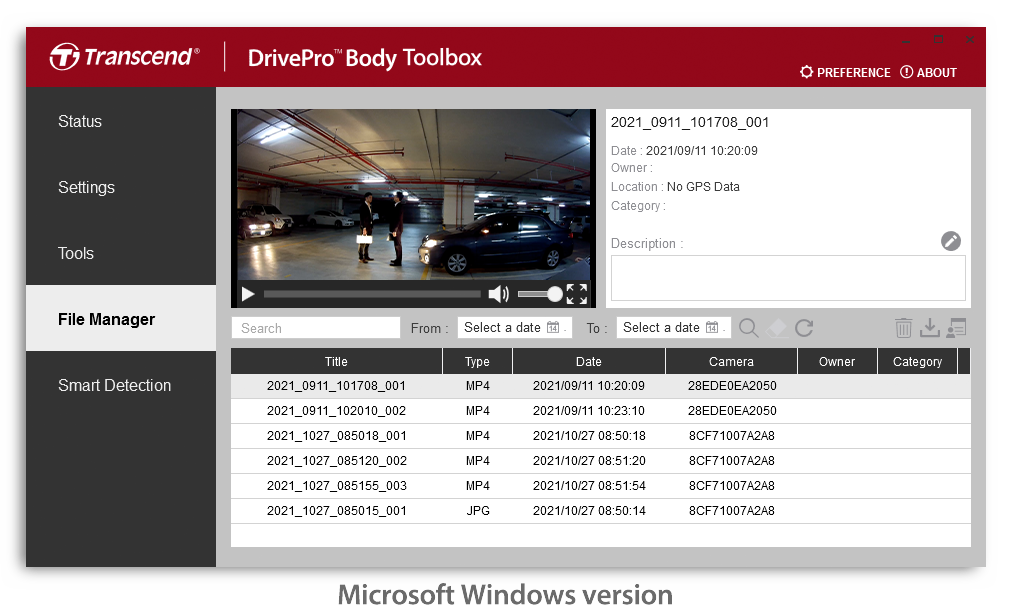The image size is (1012, 615).
Task: Select file 2021_1027_085120_002 row
Action: tap(601, 461)
